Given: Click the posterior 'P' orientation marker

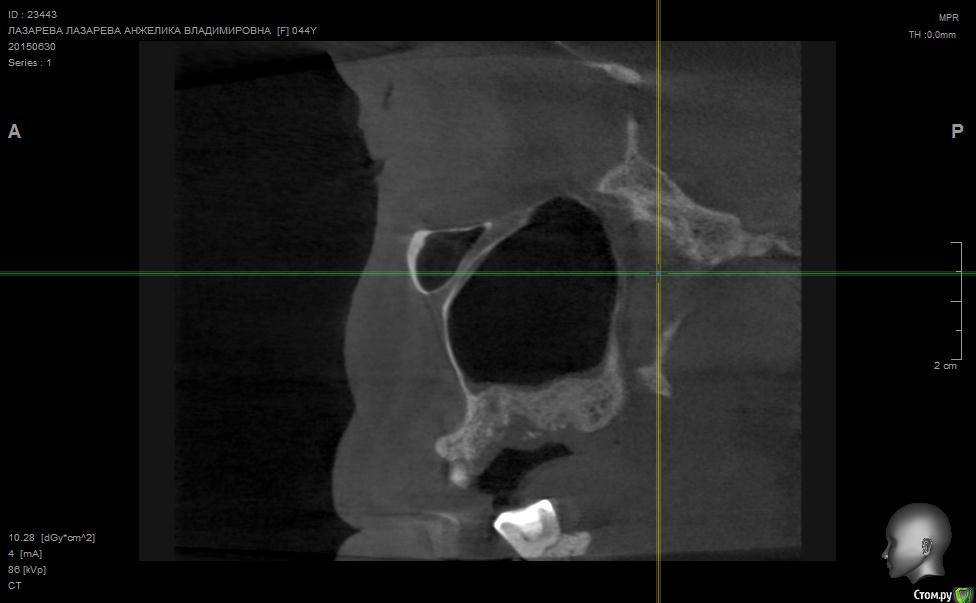Looking at the screenshot, I should 957,132.
